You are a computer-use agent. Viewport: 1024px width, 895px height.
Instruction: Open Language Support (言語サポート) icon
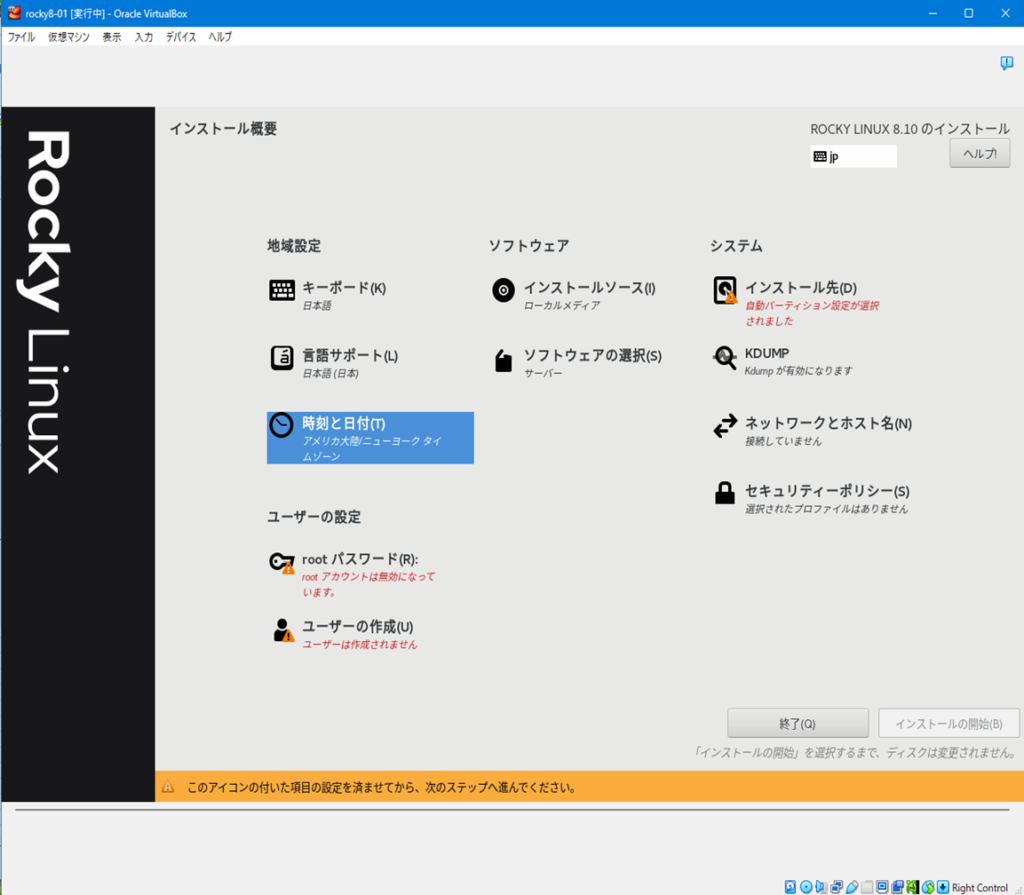pos(282,358)
